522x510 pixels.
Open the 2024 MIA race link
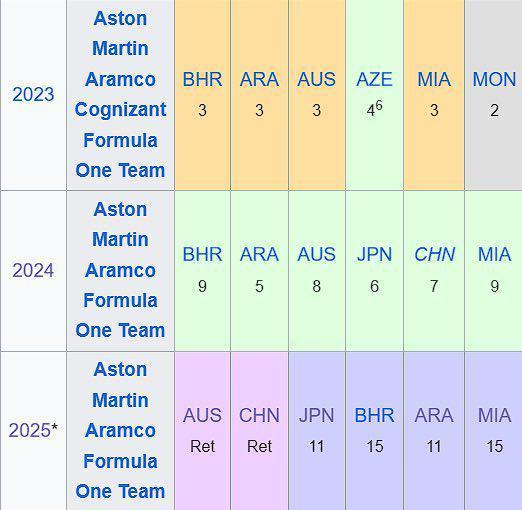(494, 254)
